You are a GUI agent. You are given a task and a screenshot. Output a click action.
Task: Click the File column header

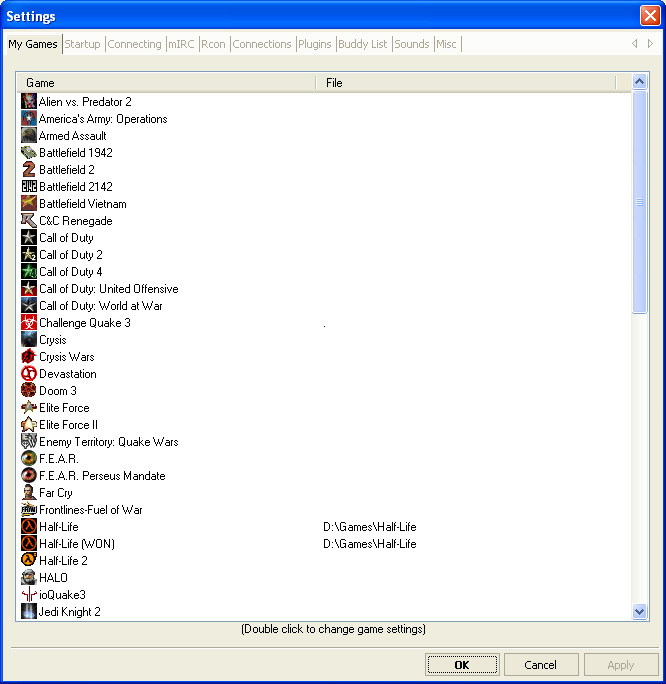(x=465, y=83)
